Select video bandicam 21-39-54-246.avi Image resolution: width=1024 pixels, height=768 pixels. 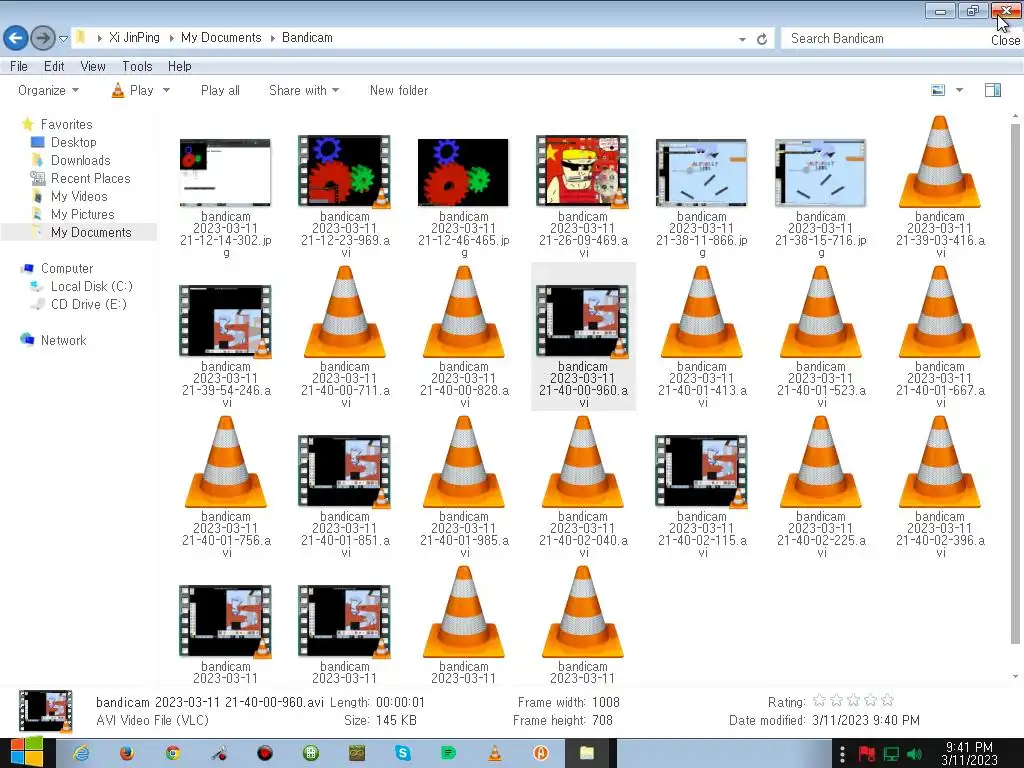225,321
